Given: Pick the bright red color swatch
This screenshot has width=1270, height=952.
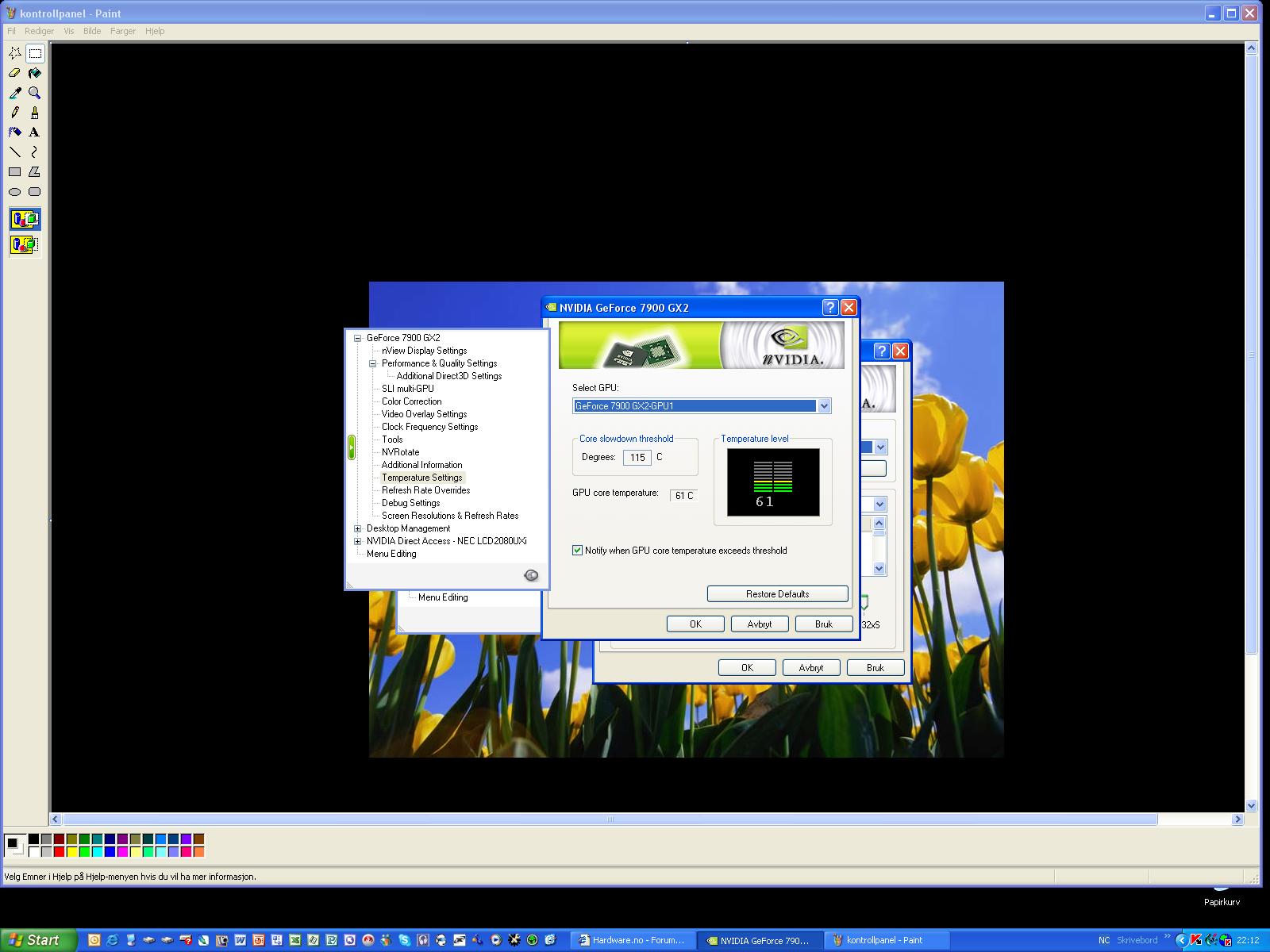Looking at the screenshot, I should point(59,852).
